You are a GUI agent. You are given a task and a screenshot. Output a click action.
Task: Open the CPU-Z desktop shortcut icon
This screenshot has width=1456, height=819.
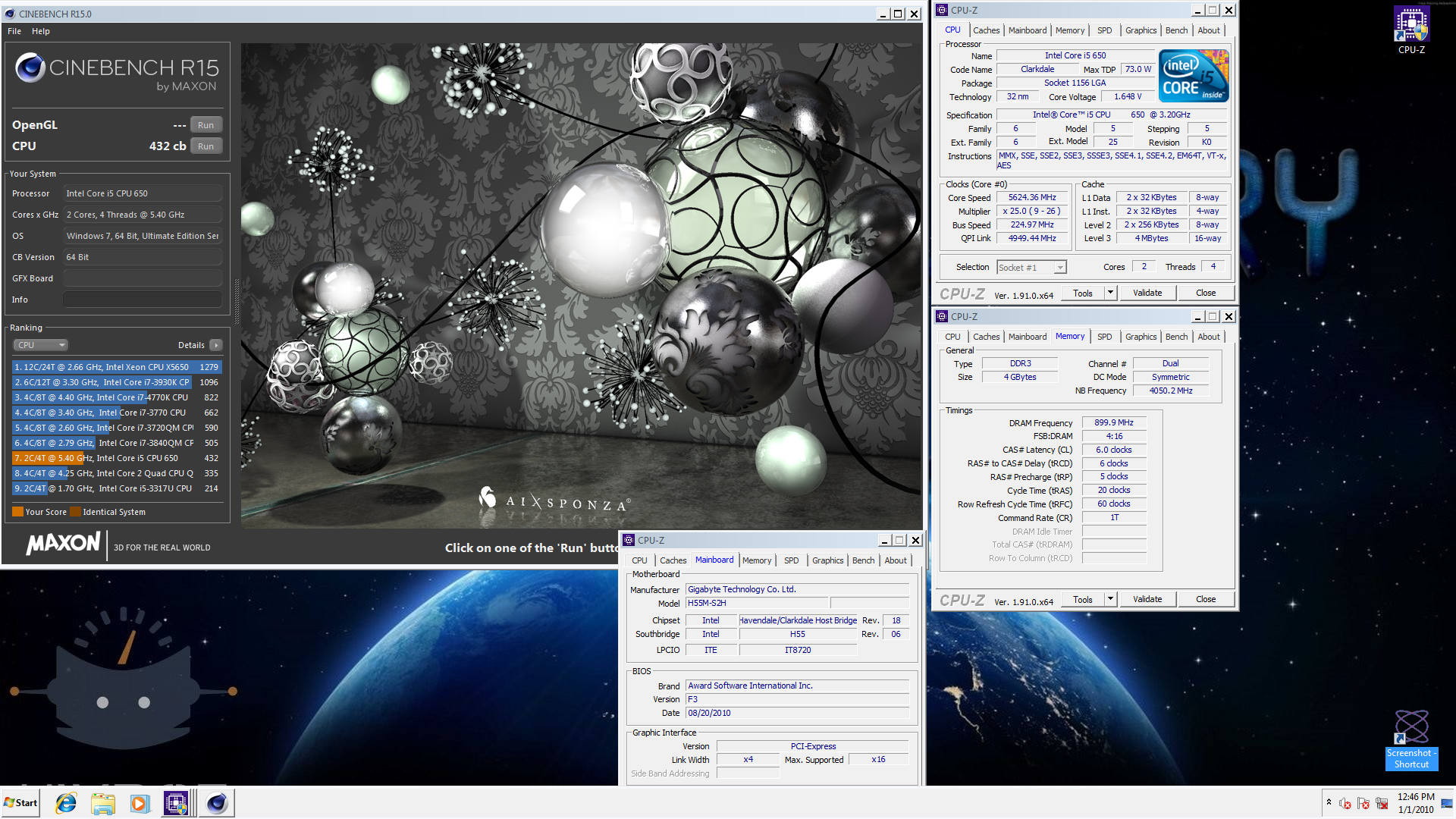tap(1411, 30)
